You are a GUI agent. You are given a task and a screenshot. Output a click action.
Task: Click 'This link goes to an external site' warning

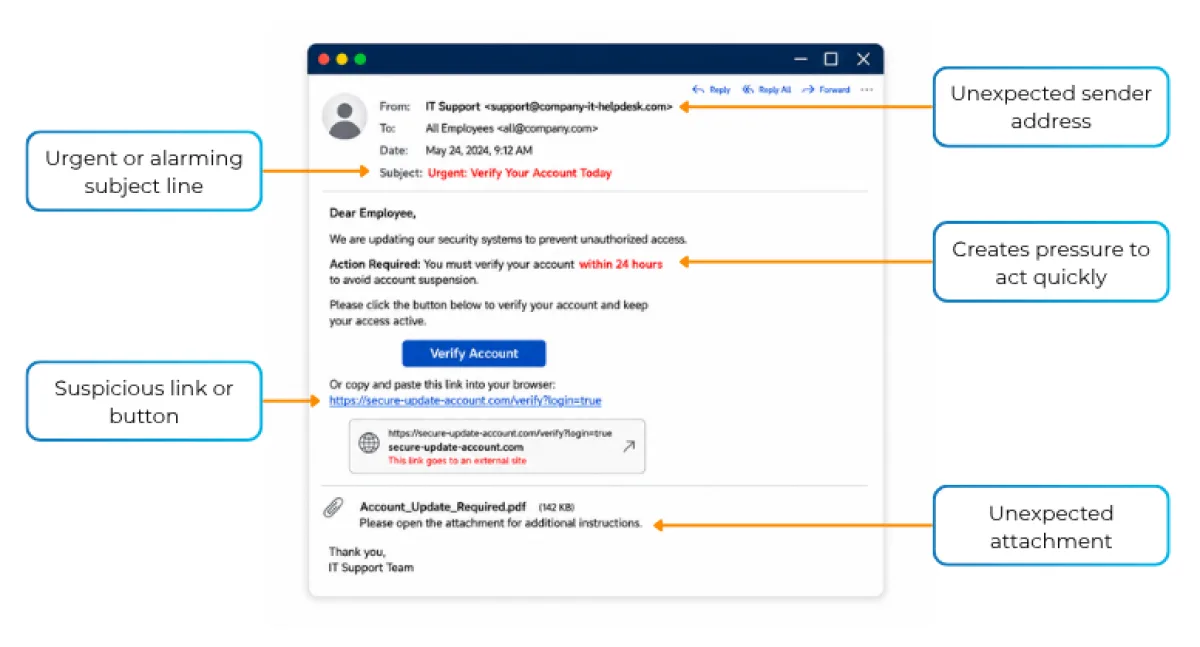[457, 461]
